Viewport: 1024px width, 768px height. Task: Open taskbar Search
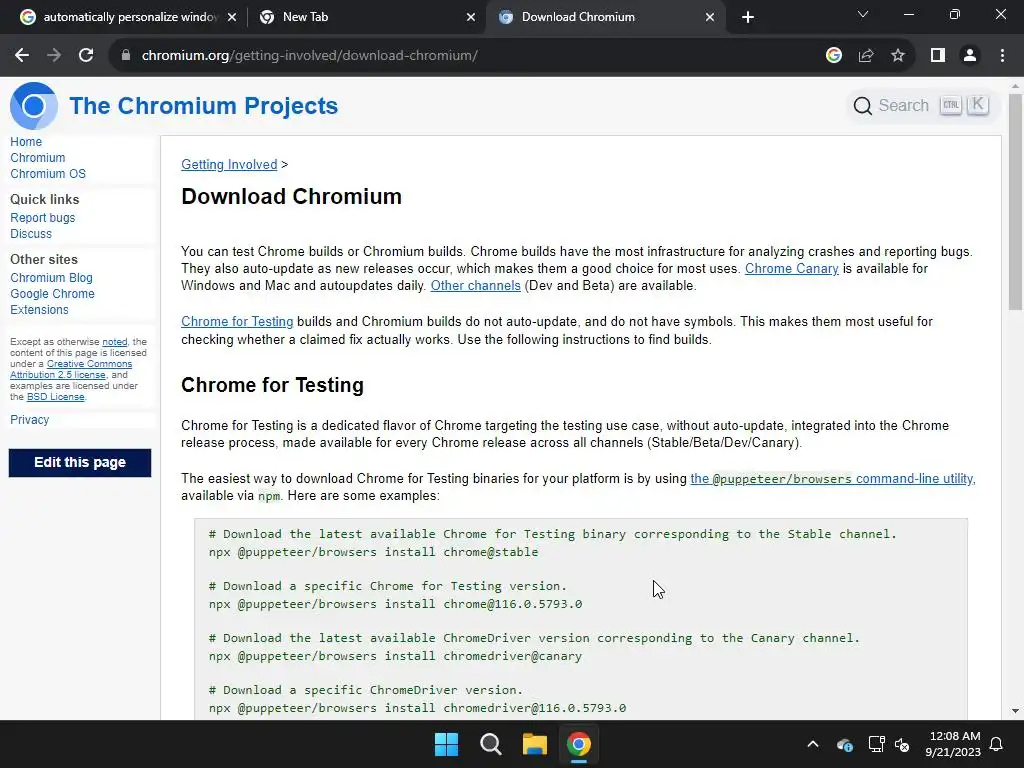coord(490,744)
